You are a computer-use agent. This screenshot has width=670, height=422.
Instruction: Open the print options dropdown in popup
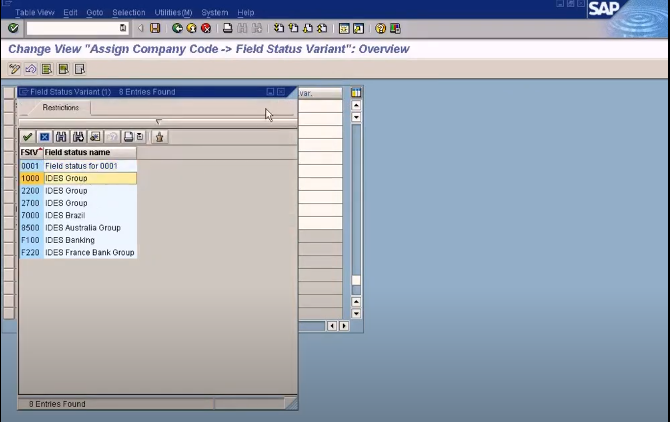(140, 137)
